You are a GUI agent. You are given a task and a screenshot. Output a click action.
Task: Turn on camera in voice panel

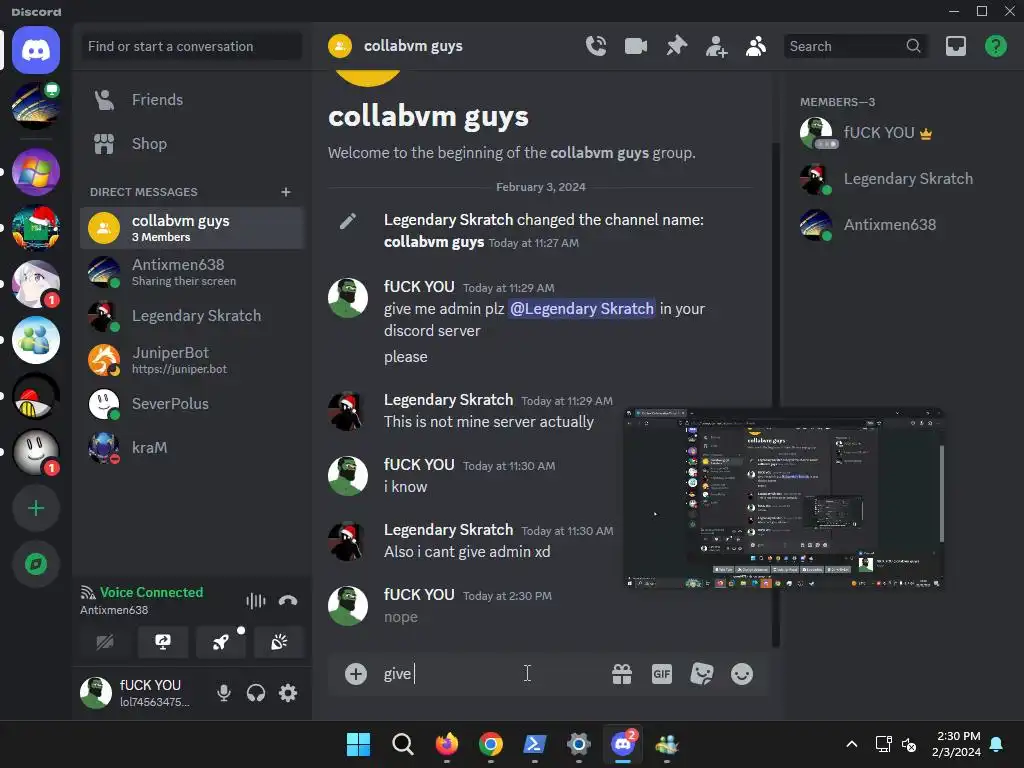(104, 642)
